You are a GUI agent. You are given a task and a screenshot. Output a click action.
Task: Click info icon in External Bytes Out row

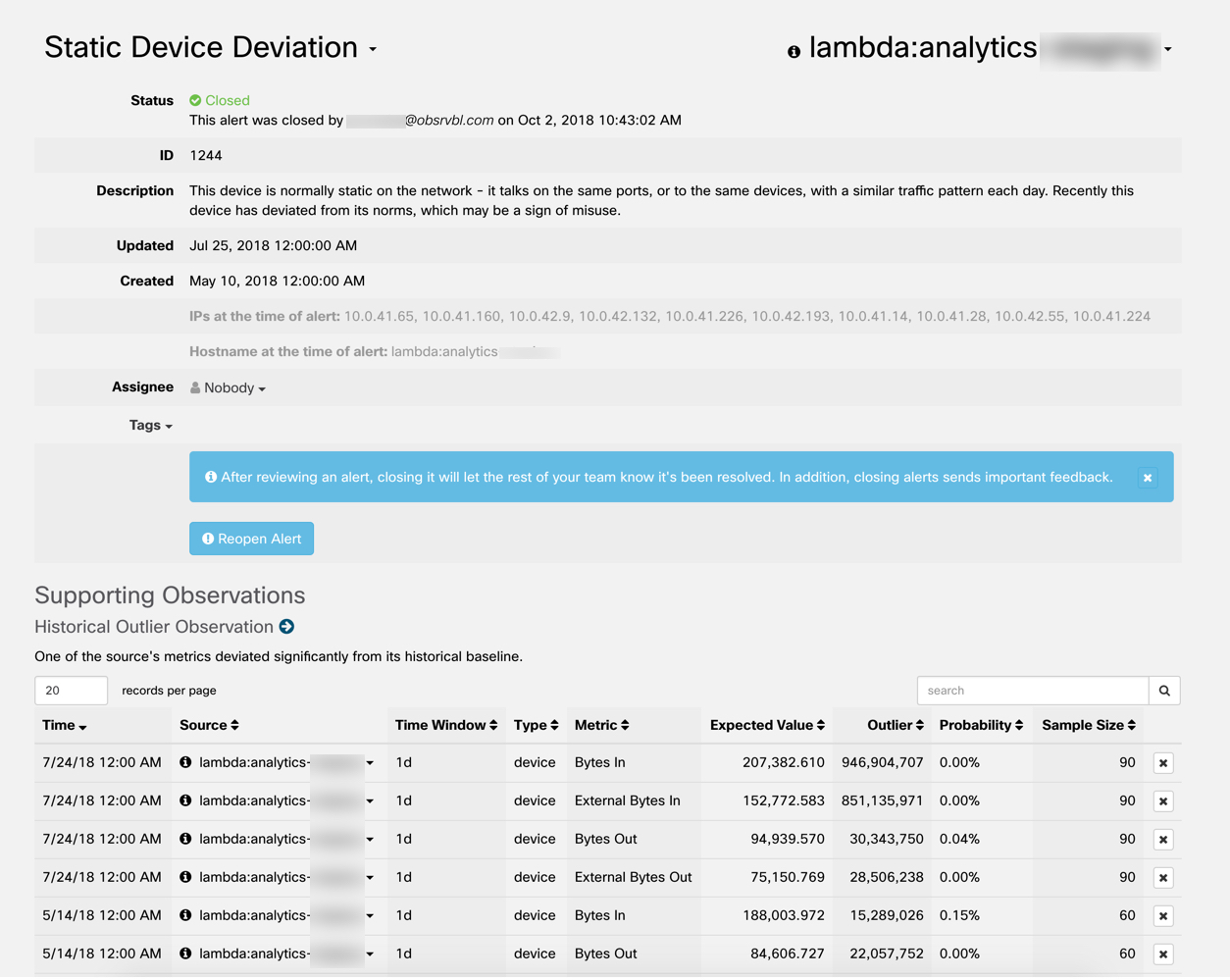coord(185,877)
